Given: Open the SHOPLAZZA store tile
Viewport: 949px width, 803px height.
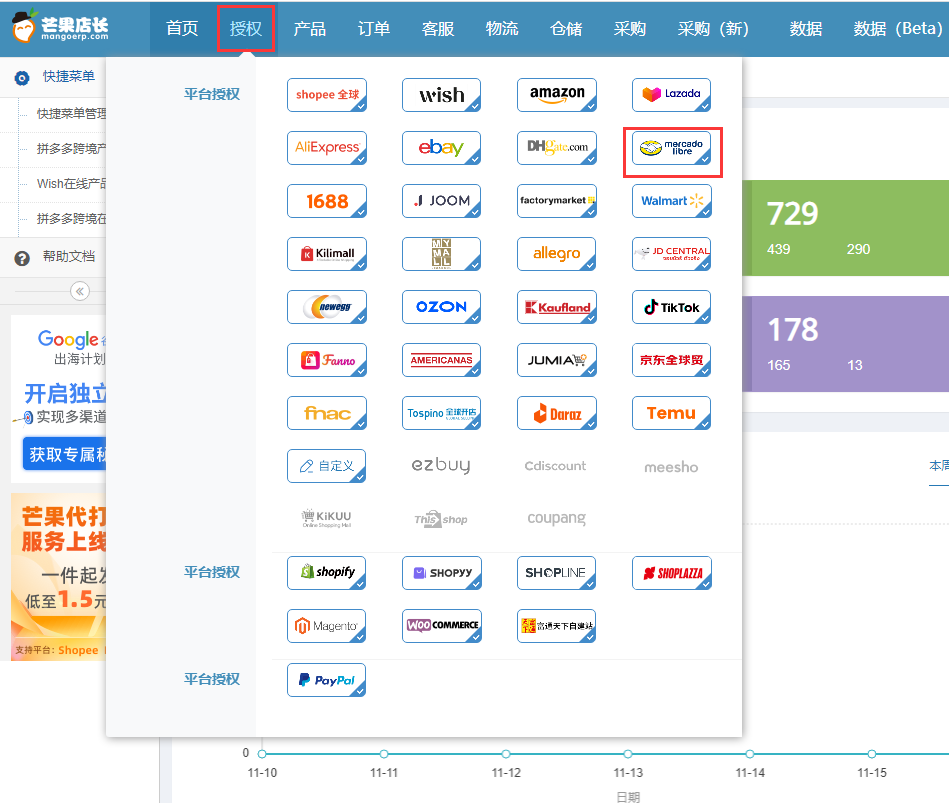Looking at the screenshot, I should coord(671,572).
